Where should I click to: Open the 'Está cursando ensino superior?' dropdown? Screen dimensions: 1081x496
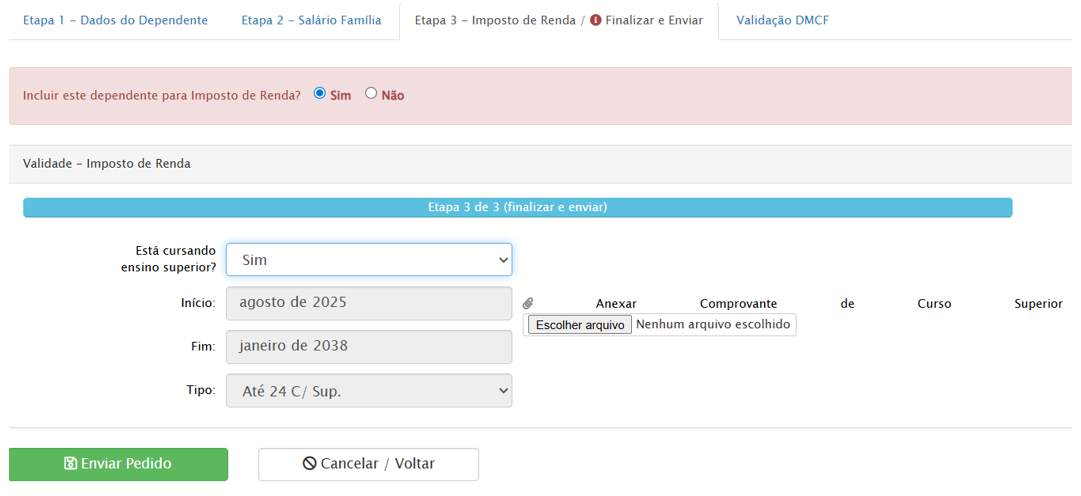click(x=369, y=260)
